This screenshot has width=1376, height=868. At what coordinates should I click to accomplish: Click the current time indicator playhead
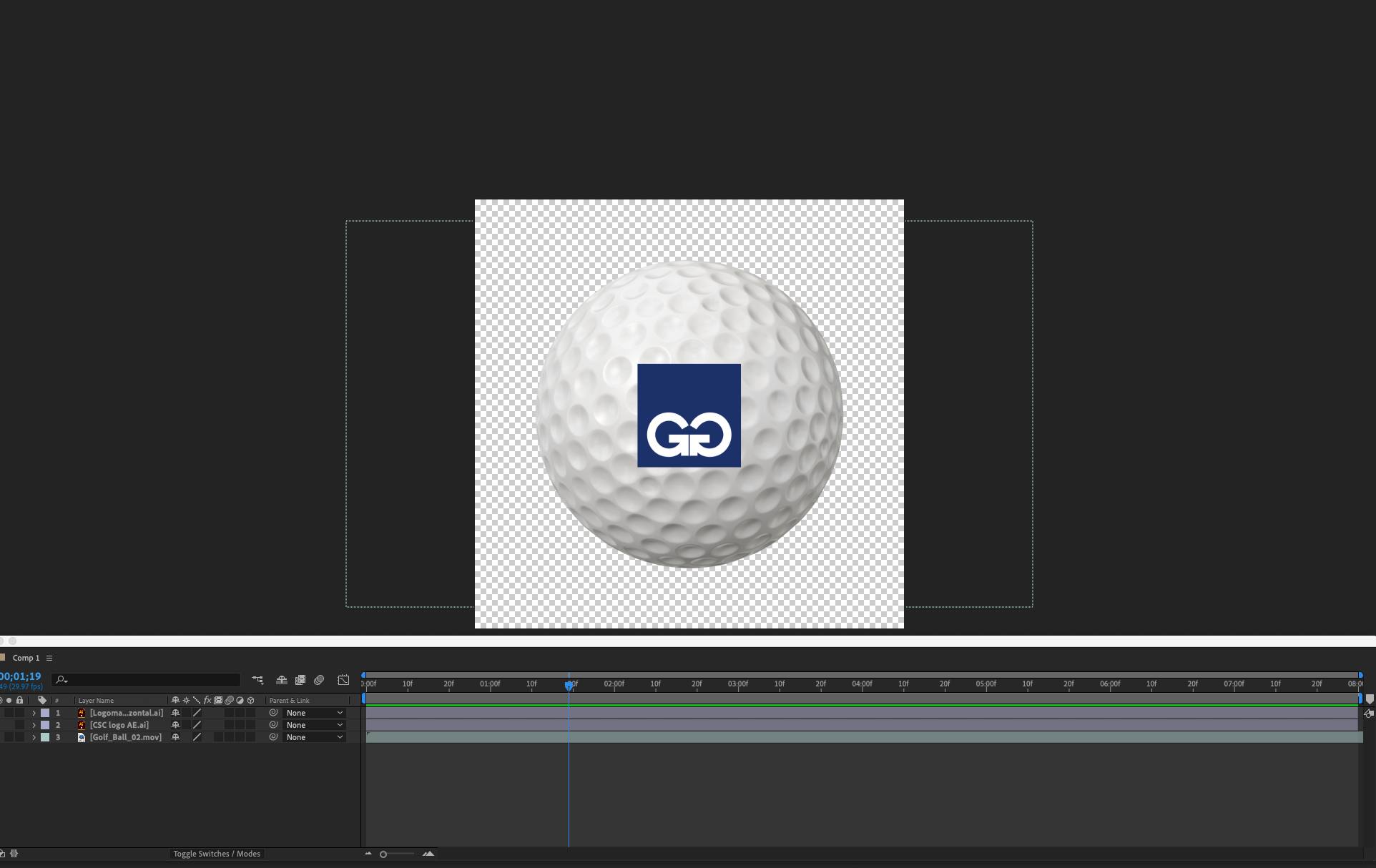tap(569, 685)
